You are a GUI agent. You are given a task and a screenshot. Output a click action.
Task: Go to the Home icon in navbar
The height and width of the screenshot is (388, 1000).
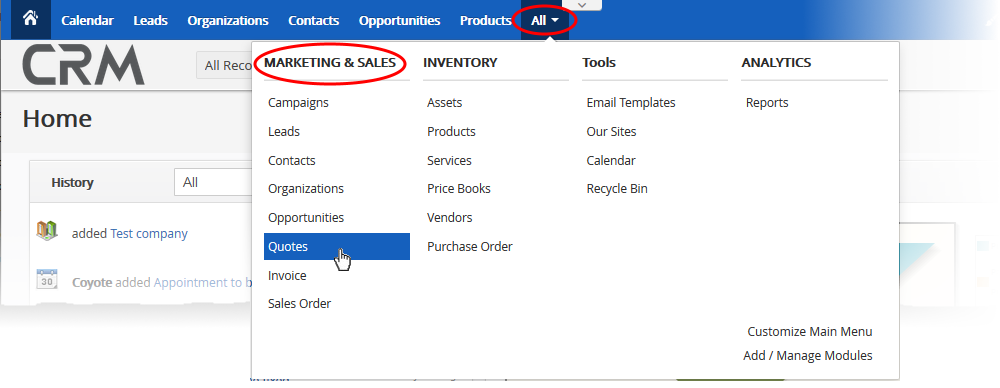30,19
